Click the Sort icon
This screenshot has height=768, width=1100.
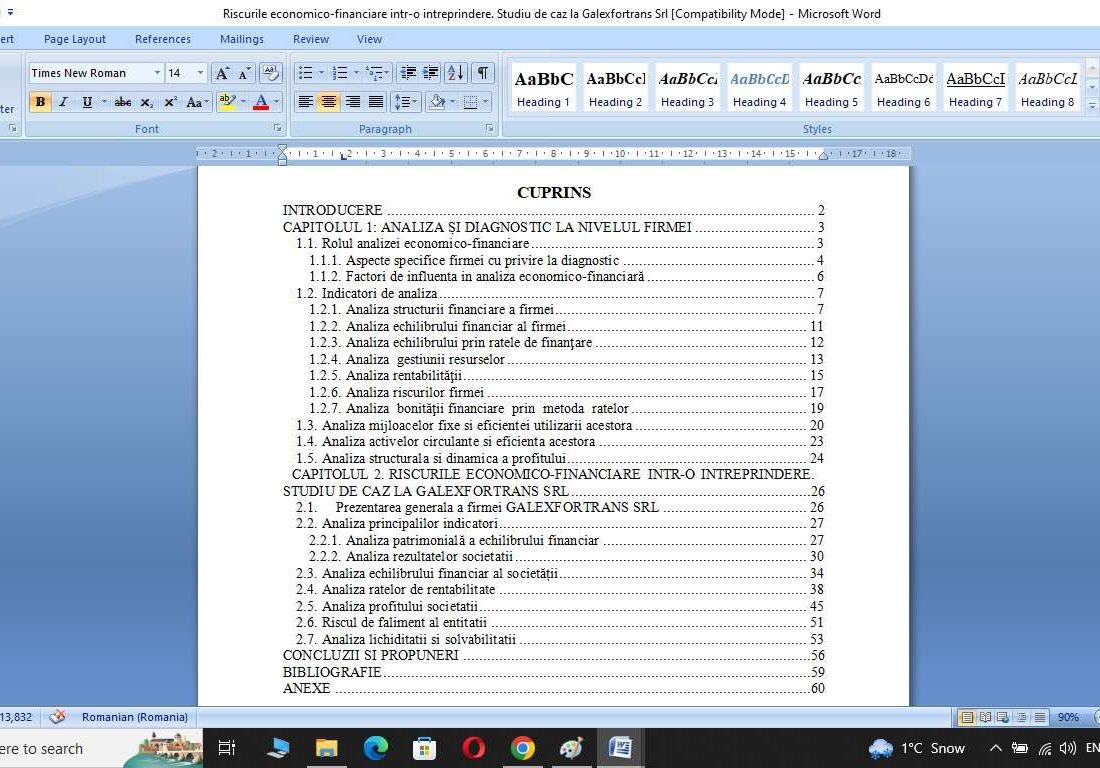pyautogui.click(x=455, y=73)
